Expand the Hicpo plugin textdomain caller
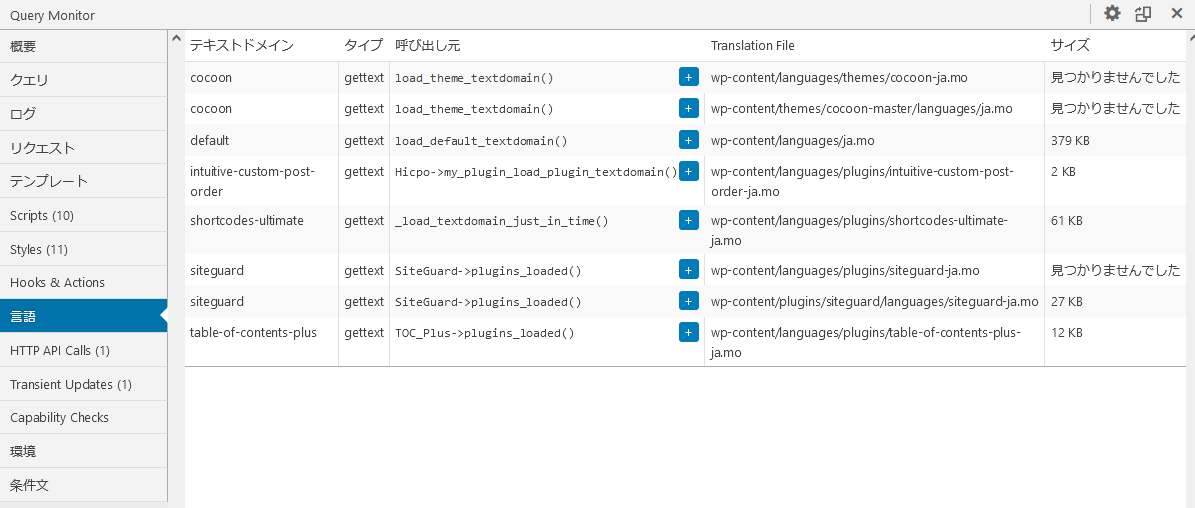 [688, 172]
